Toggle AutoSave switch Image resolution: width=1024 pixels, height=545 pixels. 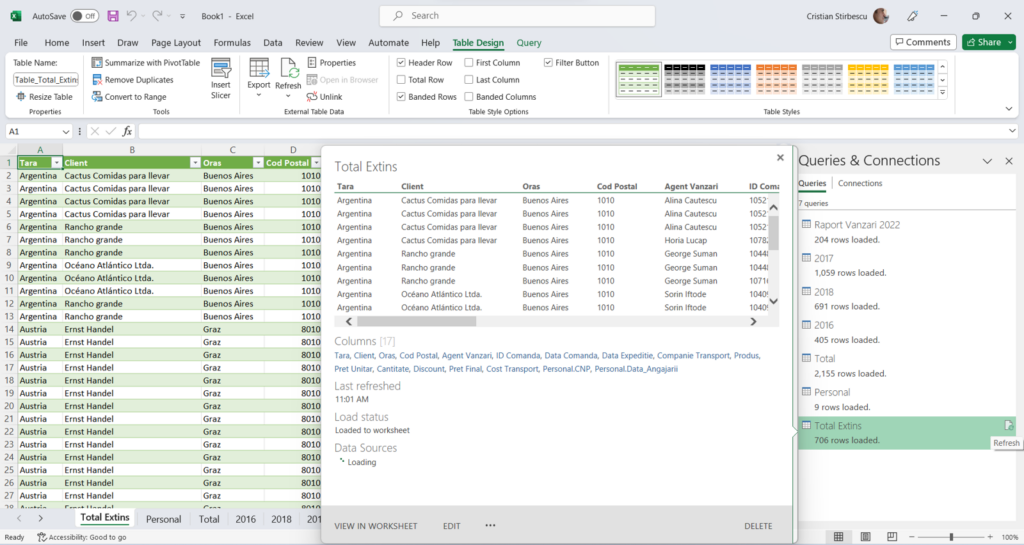[x=84, y=16]
